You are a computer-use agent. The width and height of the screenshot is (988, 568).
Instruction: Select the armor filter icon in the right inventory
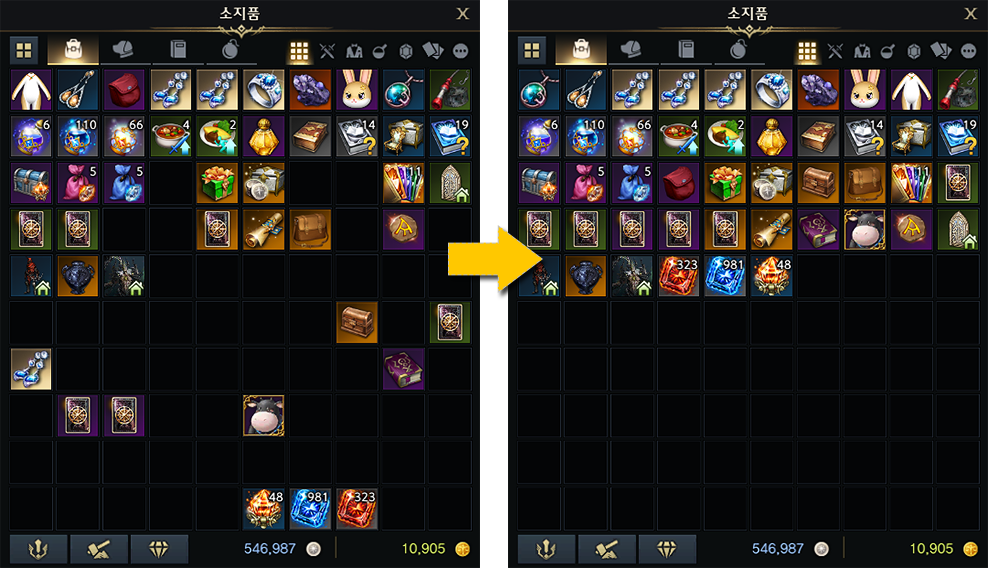click(x=862, y=51)
